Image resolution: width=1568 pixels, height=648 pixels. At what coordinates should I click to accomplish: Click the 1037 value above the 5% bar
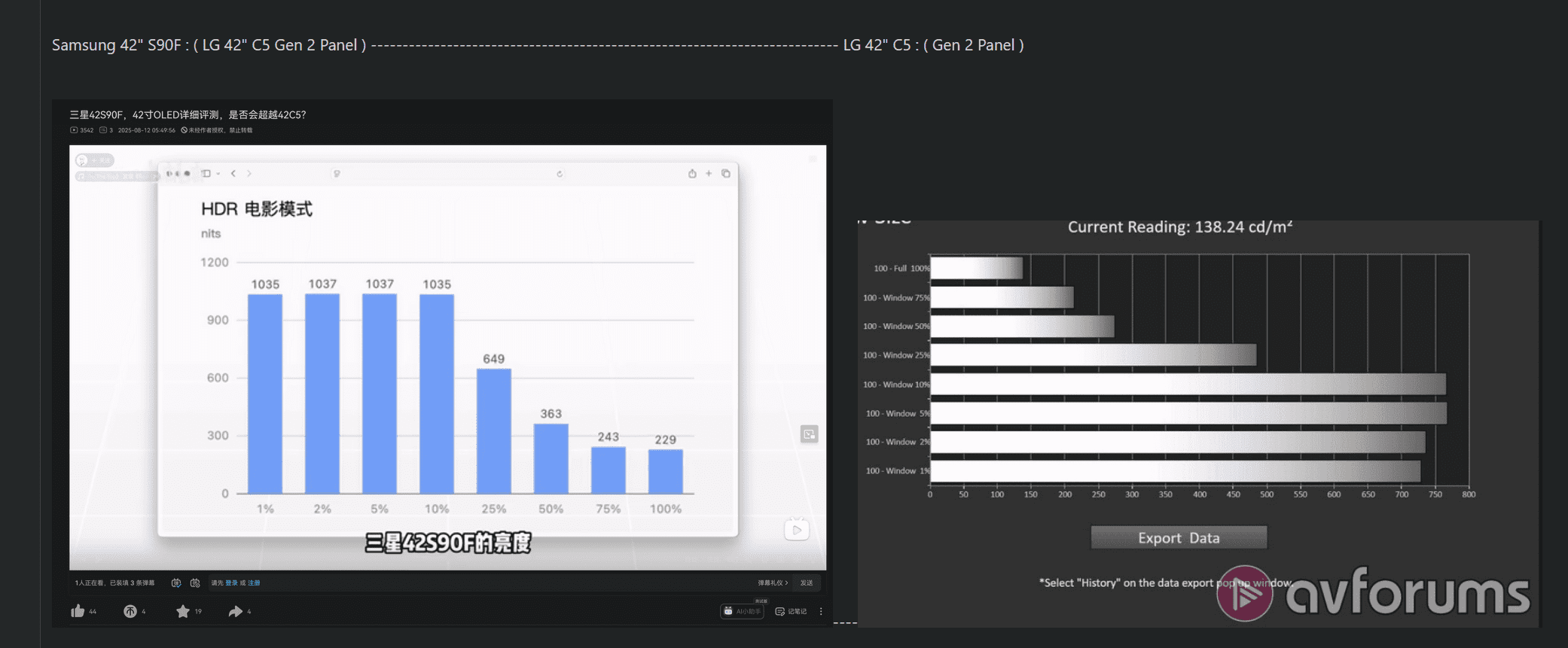pos(380,284)
